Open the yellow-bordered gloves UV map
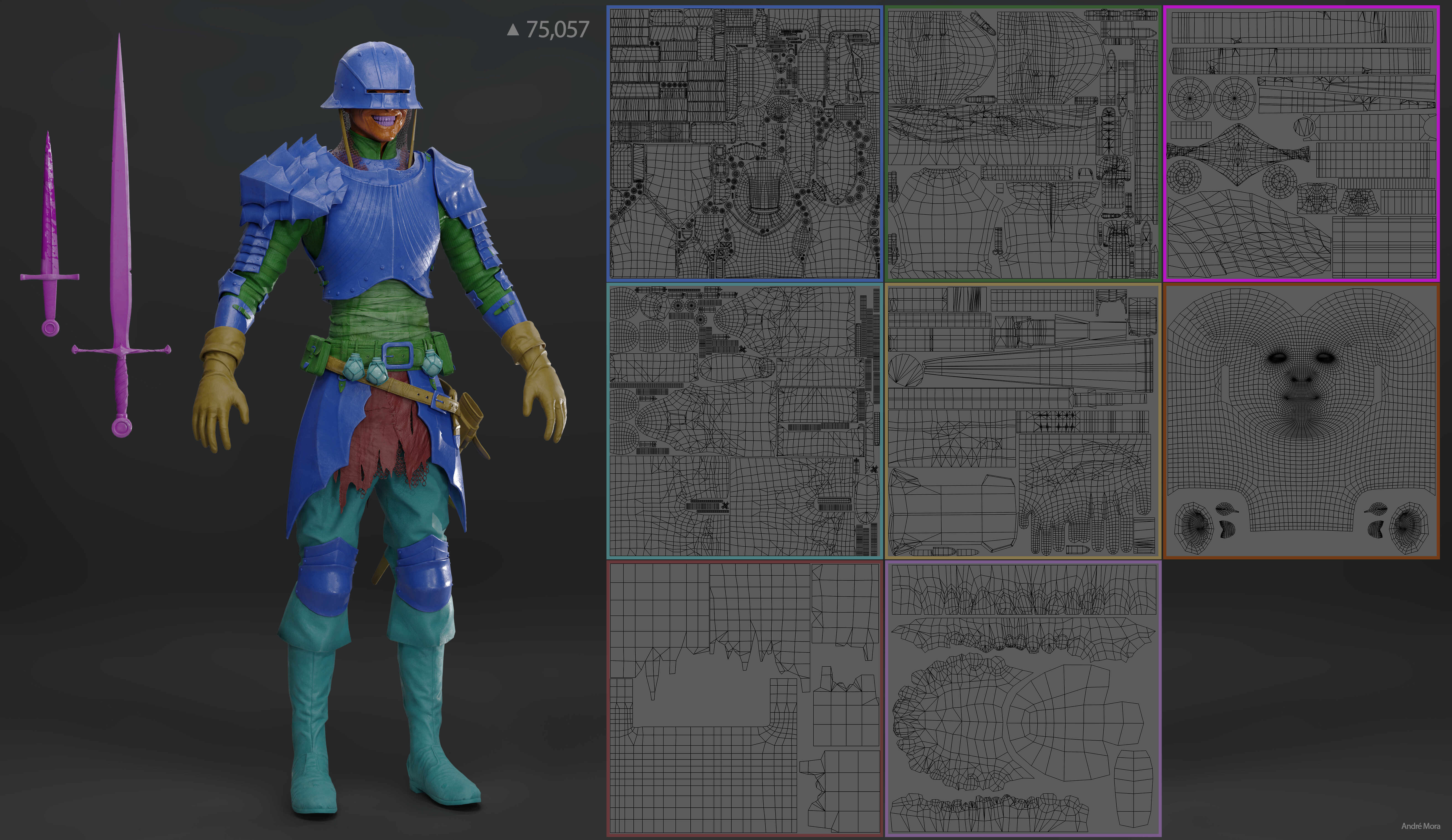 tap(1023, 421)
